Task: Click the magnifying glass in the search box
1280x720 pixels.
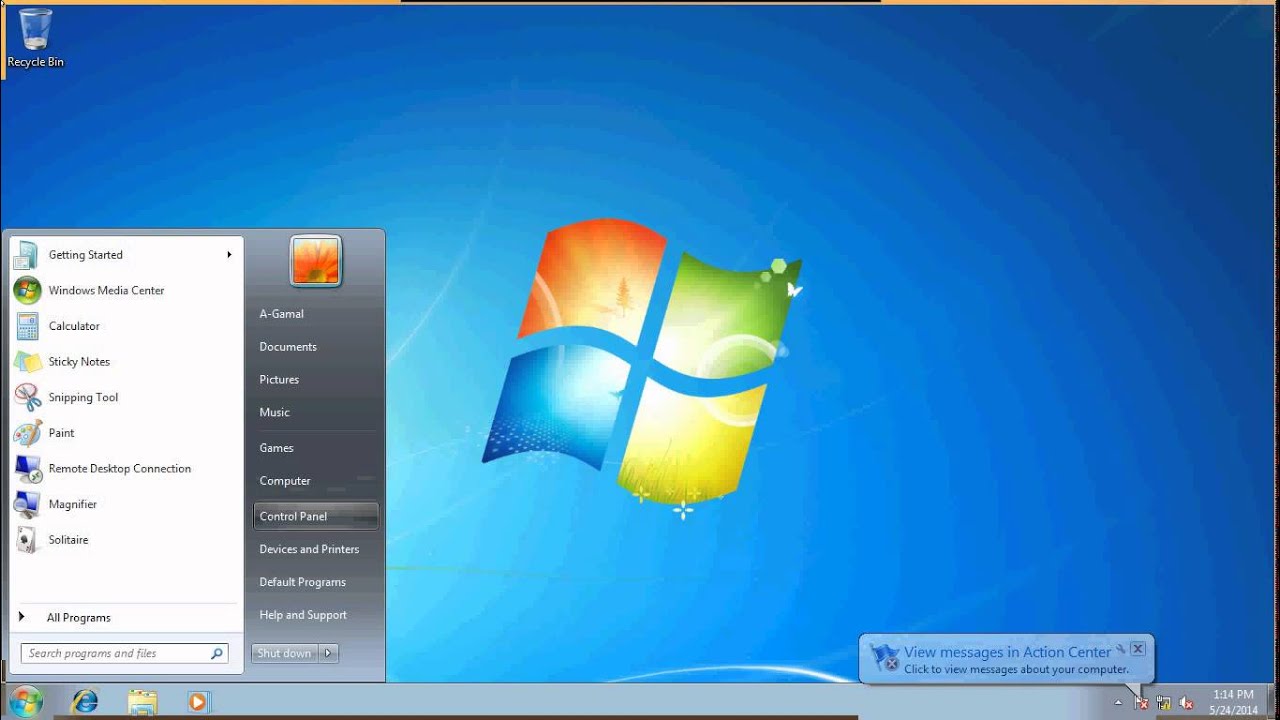Action: click(x=216, y=654)
